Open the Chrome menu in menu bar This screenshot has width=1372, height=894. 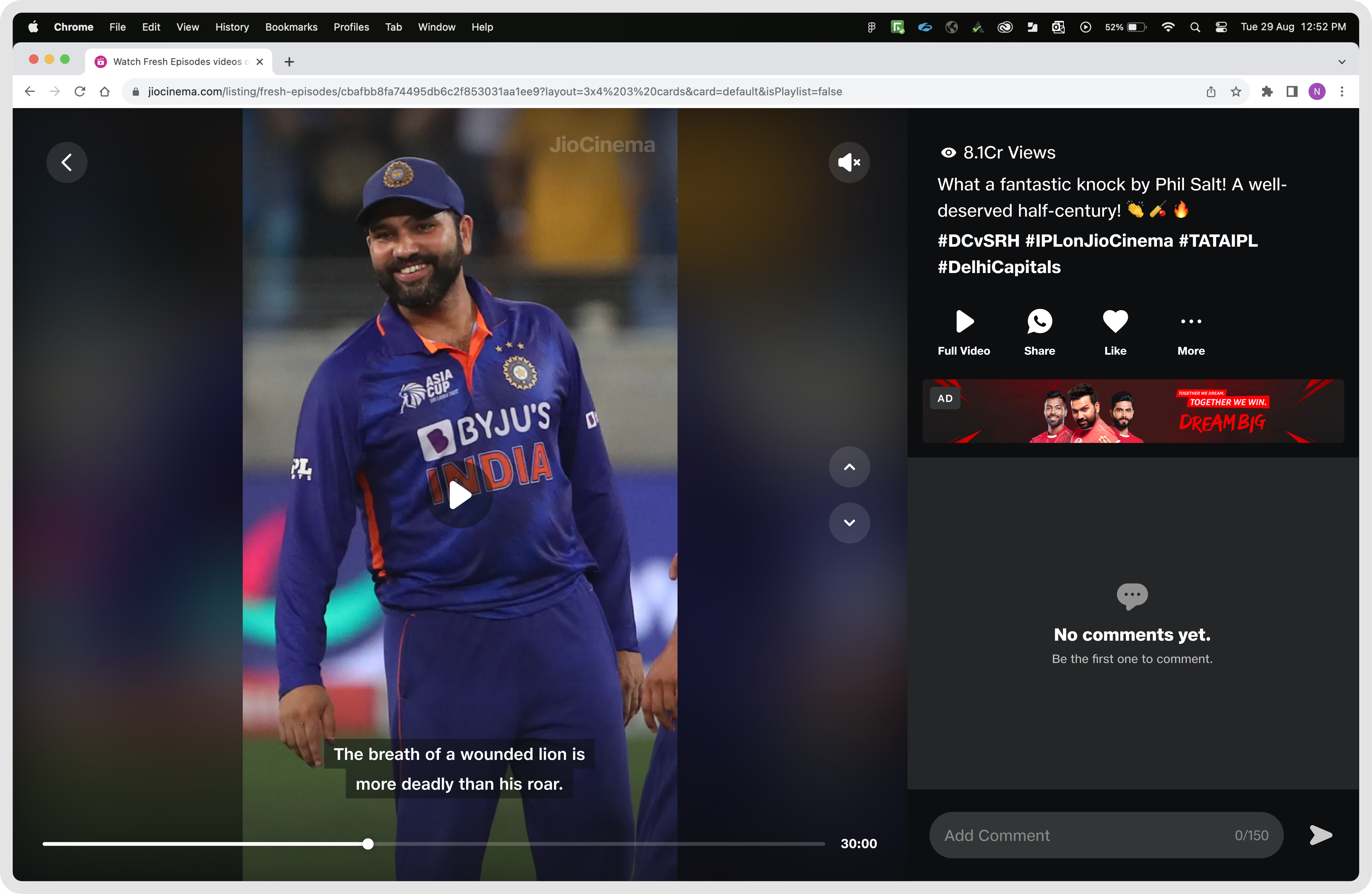tap(73, 27)
